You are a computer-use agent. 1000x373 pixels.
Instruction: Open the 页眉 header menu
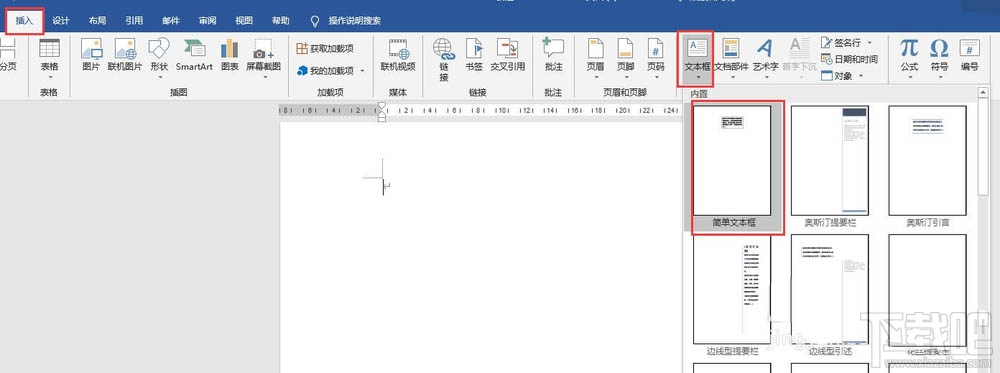tap(596, 59)
